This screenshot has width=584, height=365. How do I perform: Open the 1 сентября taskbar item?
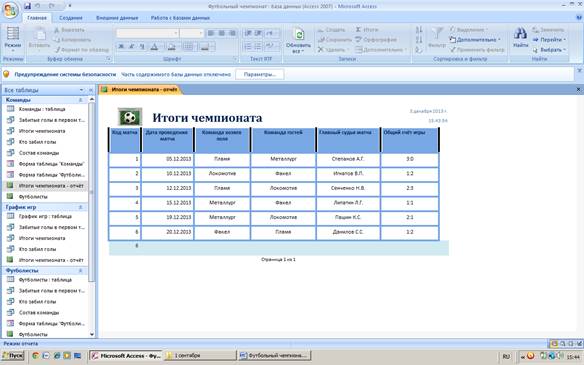200,356
